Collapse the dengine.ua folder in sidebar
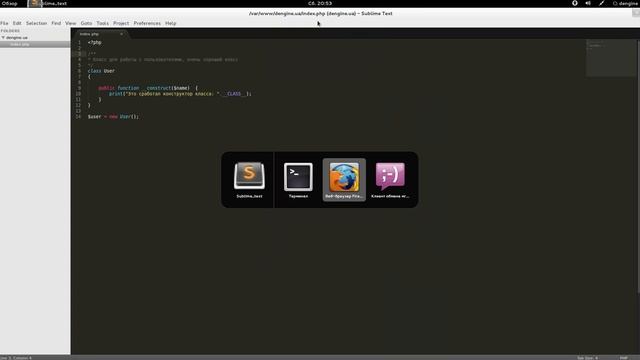The image size is (640, 360). 3,38
